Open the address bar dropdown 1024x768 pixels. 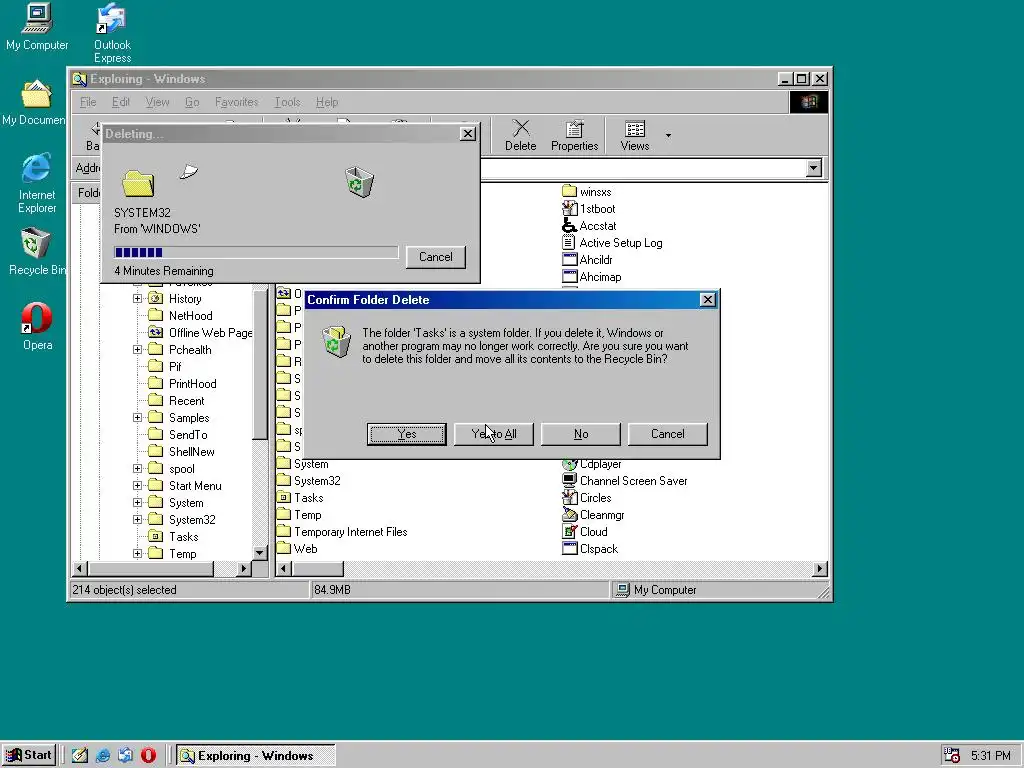(813, 168)
